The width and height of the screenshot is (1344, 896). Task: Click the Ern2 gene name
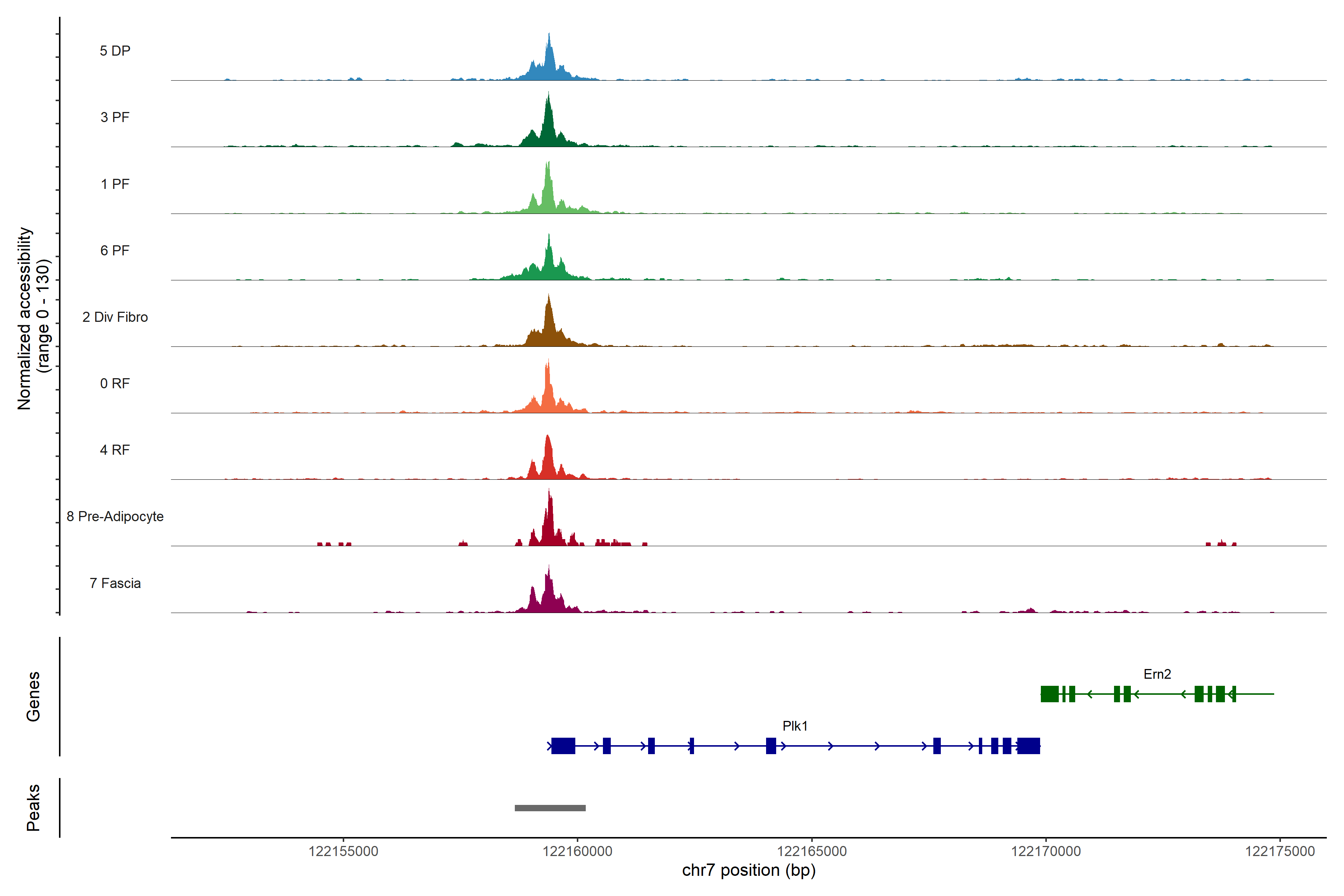click(1157, 674)
